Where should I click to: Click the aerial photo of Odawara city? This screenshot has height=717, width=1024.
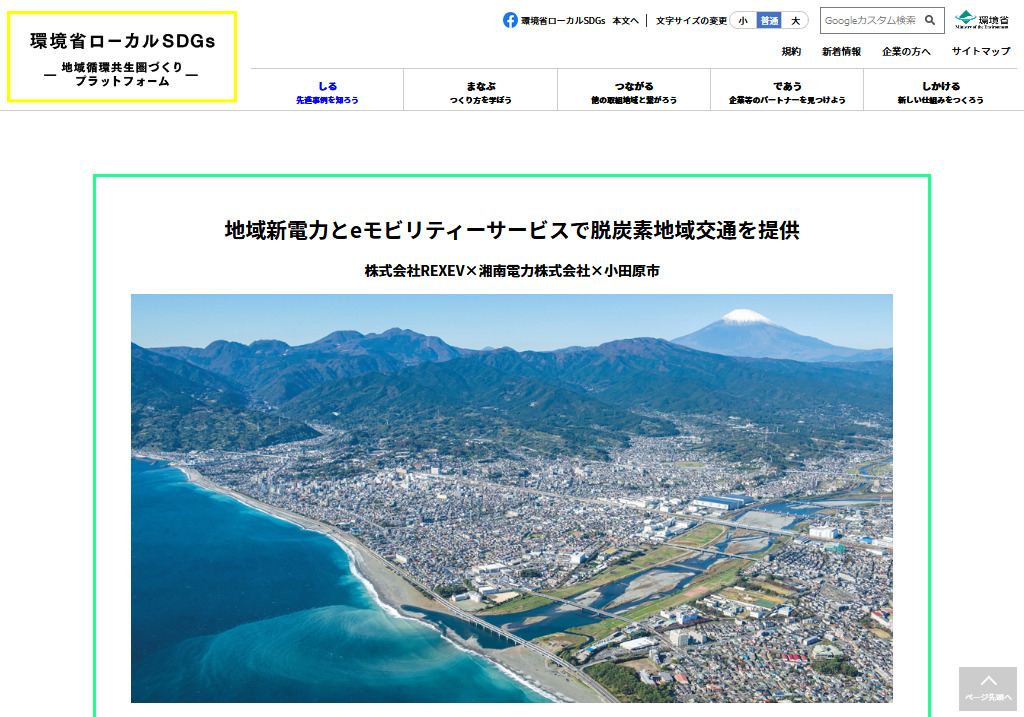pyautogui.click(x=510, y=497)
